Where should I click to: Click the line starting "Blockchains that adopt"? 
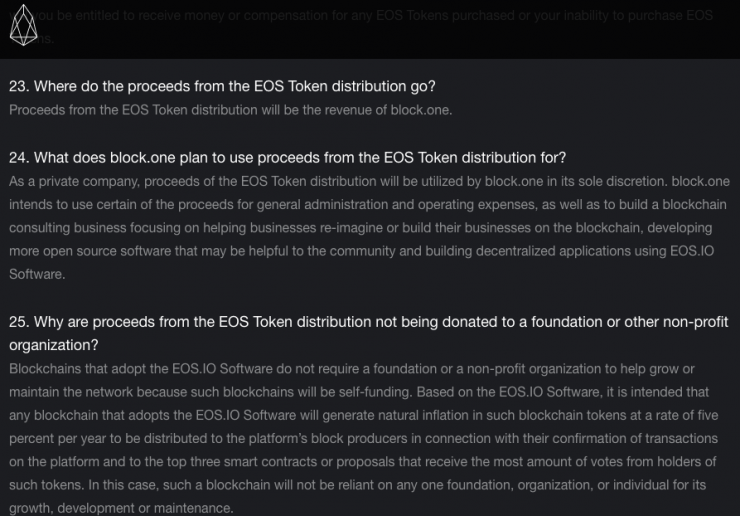pos(351,369)
